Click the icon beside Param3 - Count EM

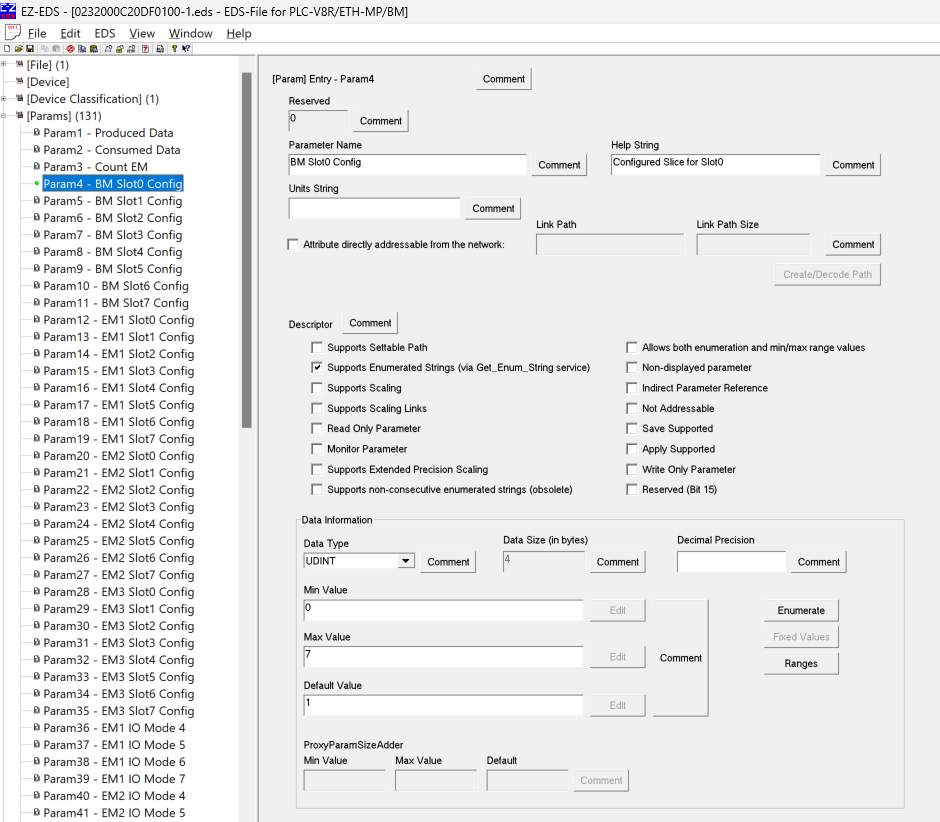(37, 167)
